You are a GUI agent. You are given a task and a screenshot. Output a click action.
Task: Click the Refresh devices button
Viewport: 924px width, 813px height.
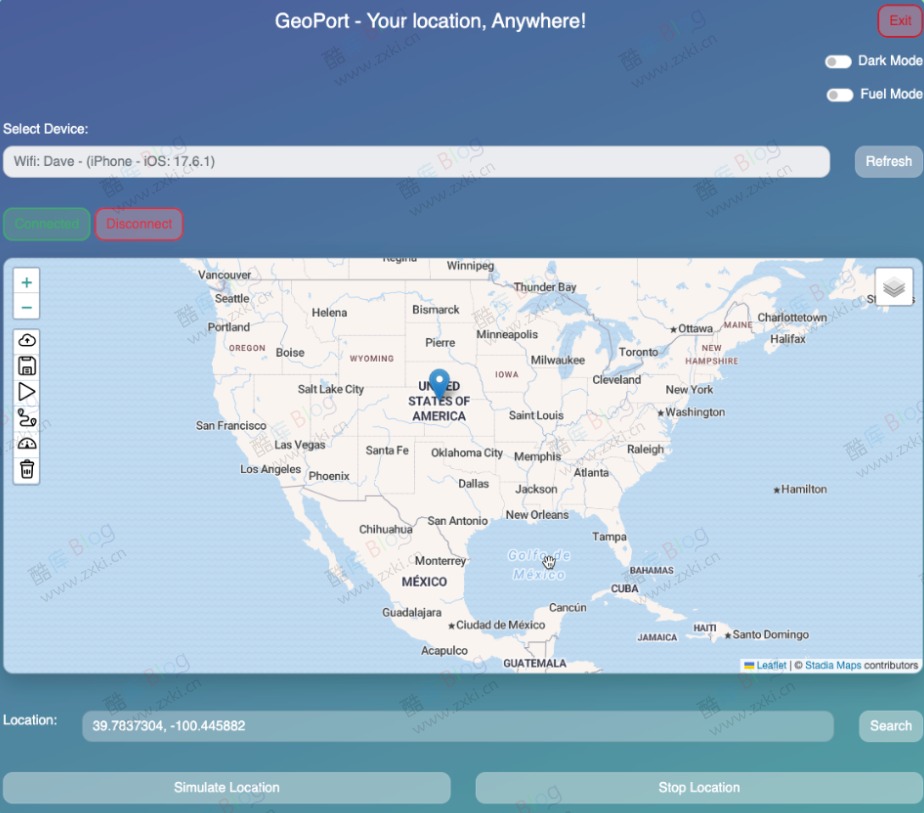pyautogui.click(x=888, y=162)
